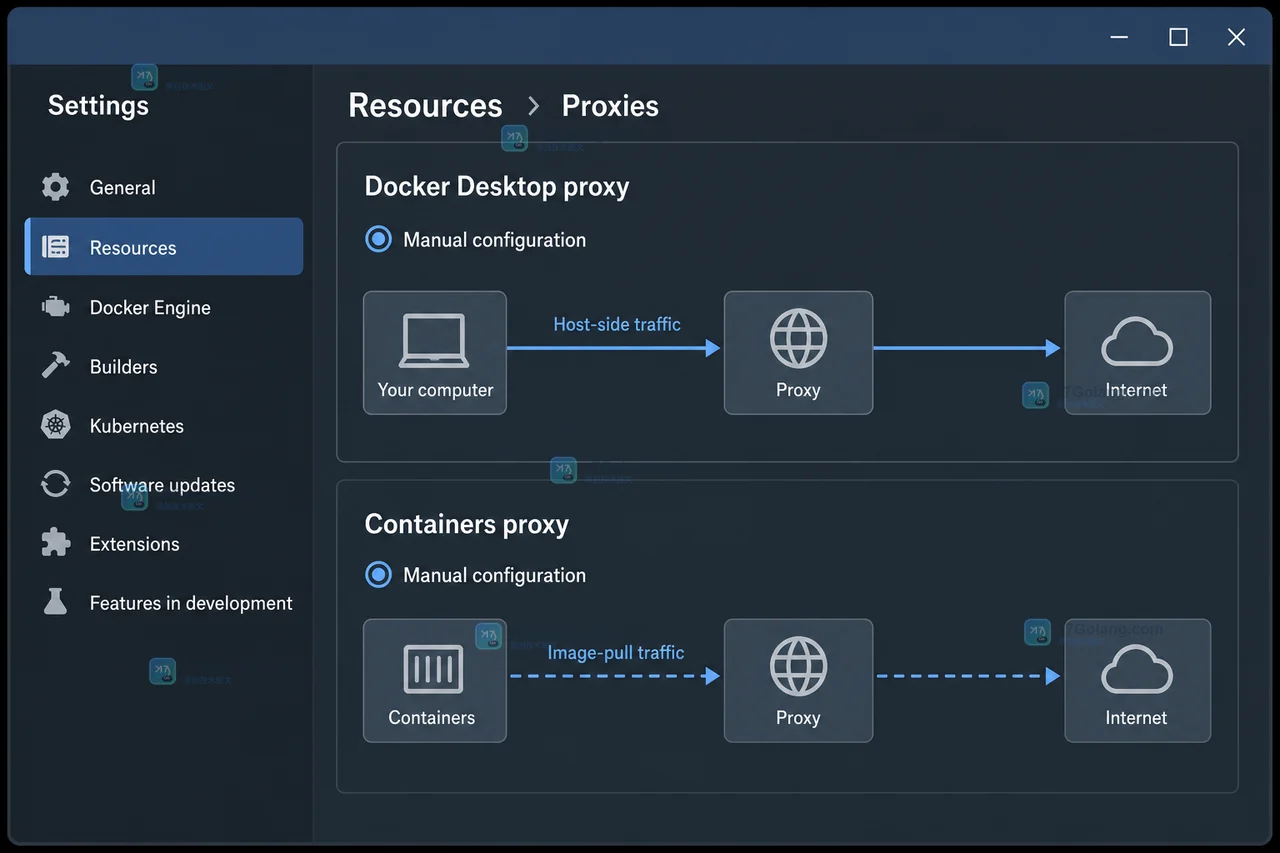This screenshot has width=1280, height=853.
Task: Go to Docker Engine settings
Action: 164,307
